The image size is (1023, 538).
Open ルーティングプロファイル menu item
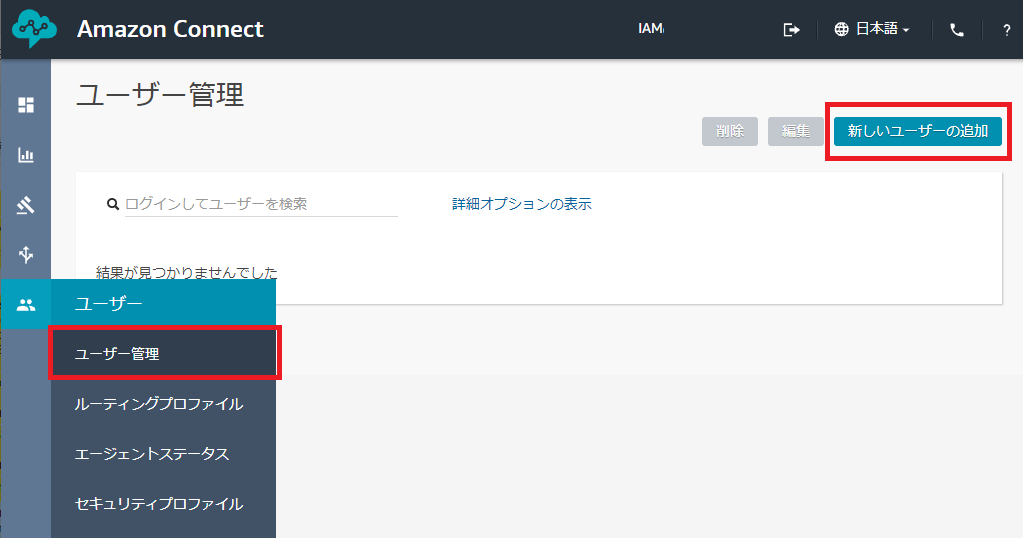(163, 404)
